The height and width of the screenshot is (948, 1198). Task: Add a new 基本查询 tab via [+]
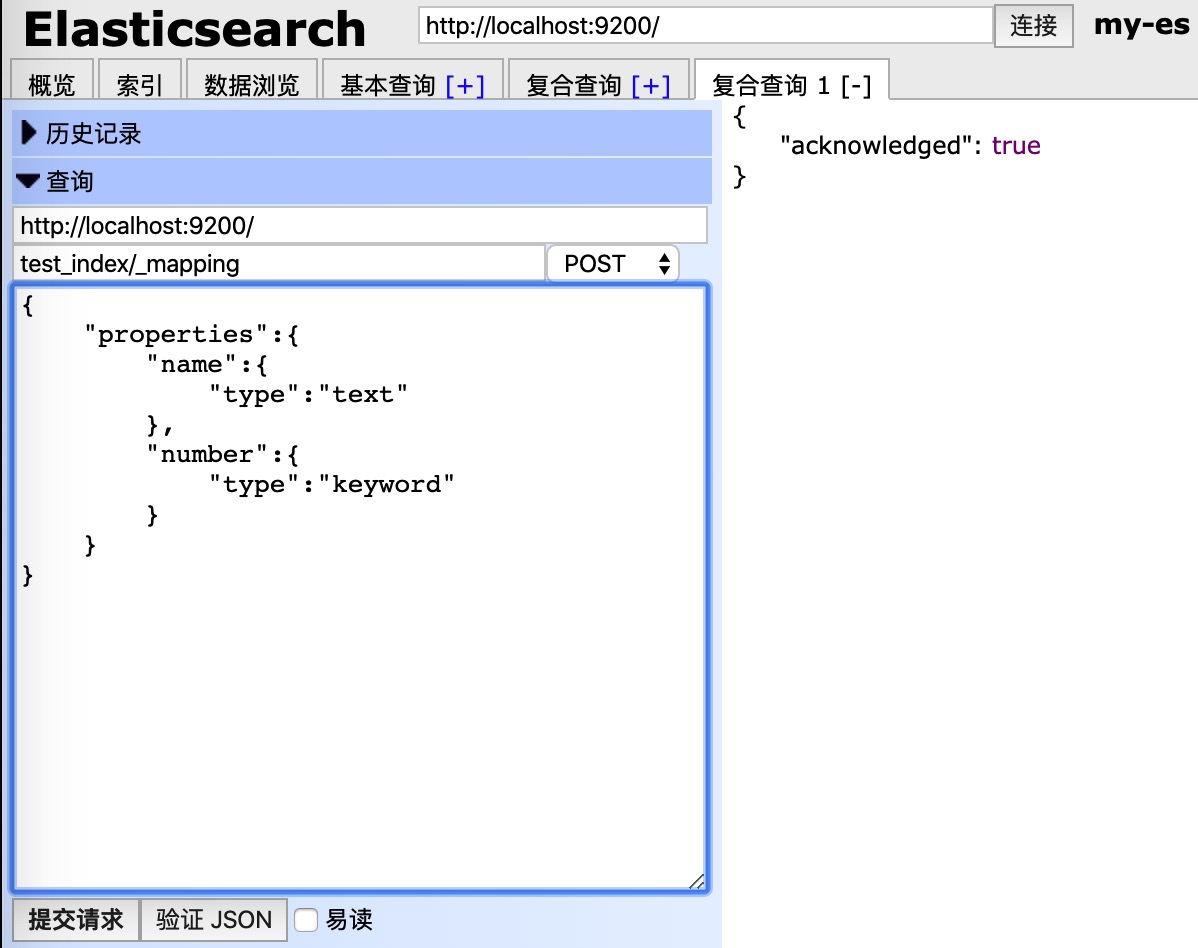point(465,86)
